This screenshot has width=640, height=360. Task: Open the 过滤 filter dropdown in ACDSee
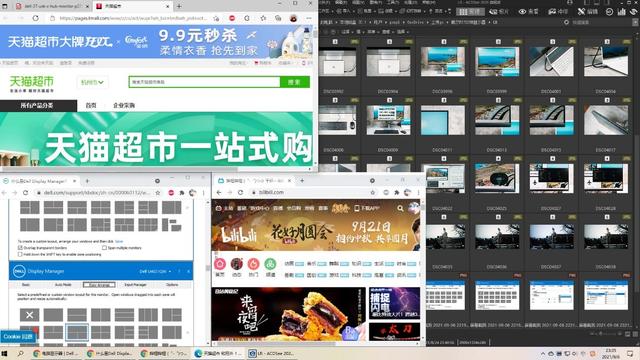pos(347,31)
